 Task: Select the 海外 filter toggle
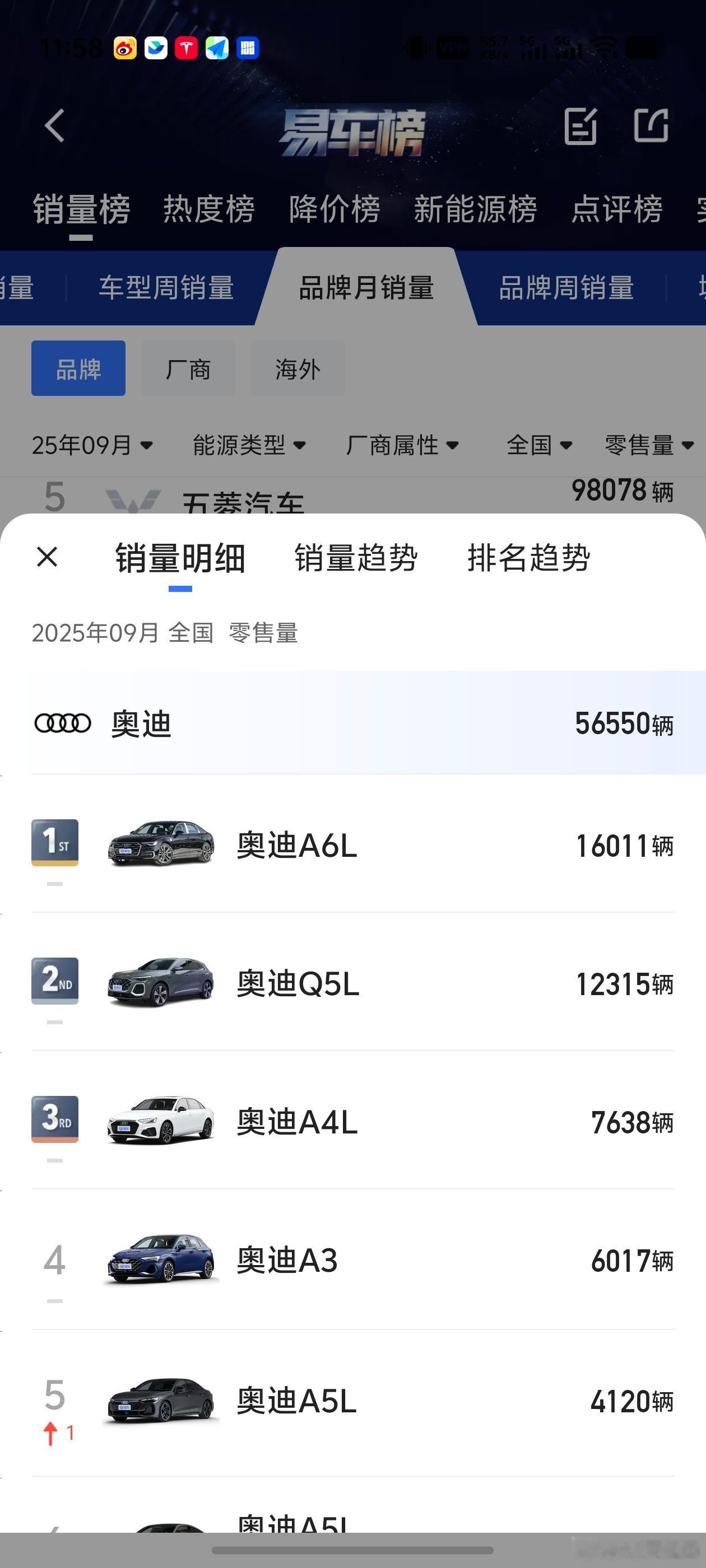tap(298, 368)
